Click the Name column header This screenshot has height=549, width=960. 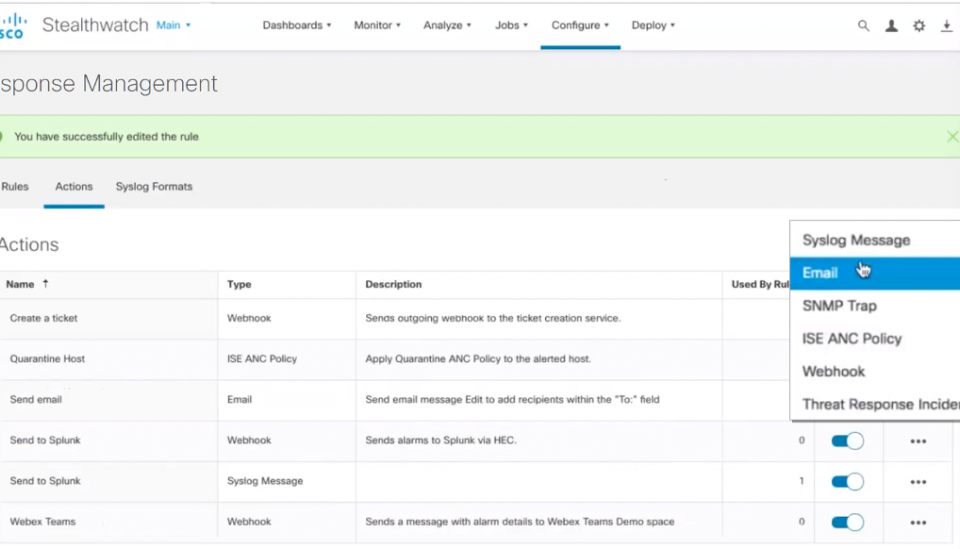tap(20, 284)
